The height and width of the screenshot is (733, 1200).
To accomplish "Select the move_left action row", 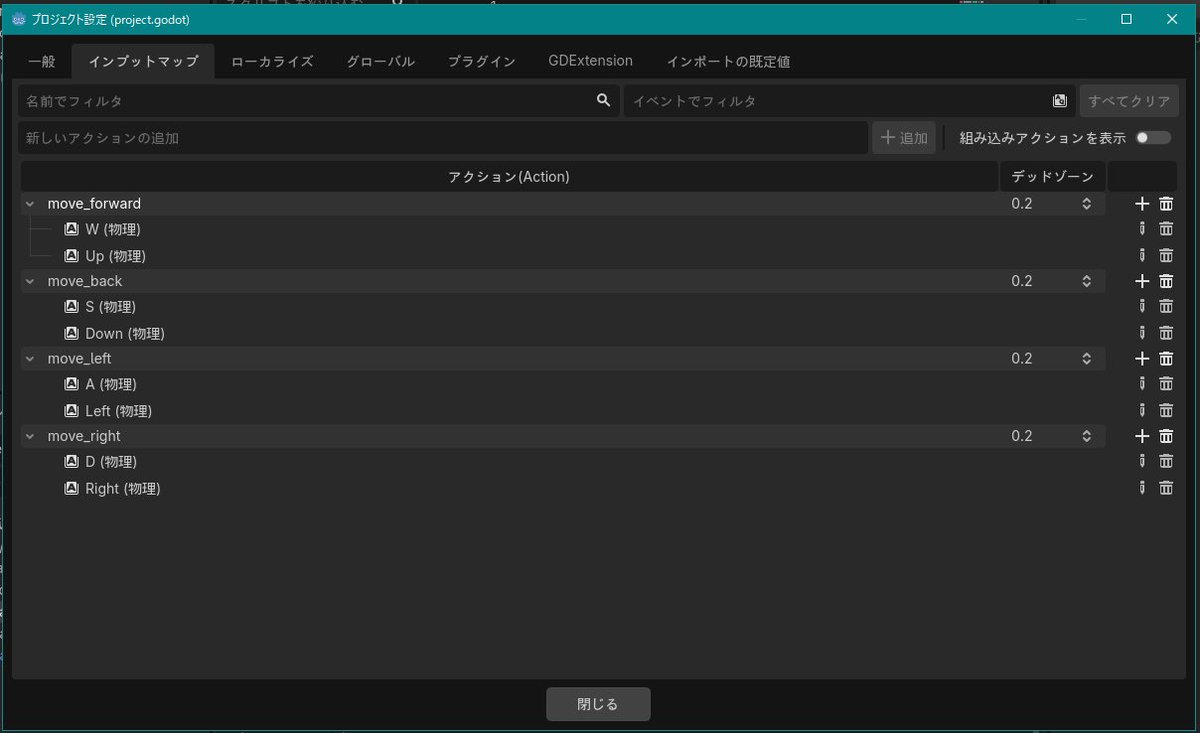I will (x=563, y=358).
